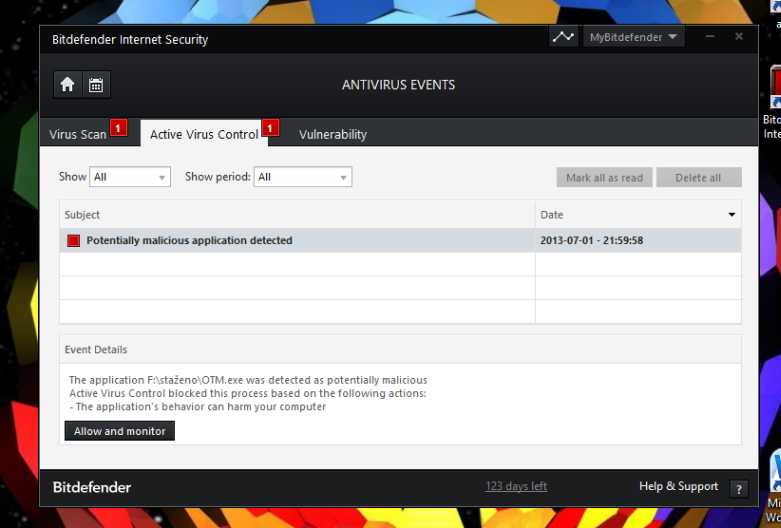Expand the Show period dropdown
This screenshot has height=528, width=781.
(303, 177)
